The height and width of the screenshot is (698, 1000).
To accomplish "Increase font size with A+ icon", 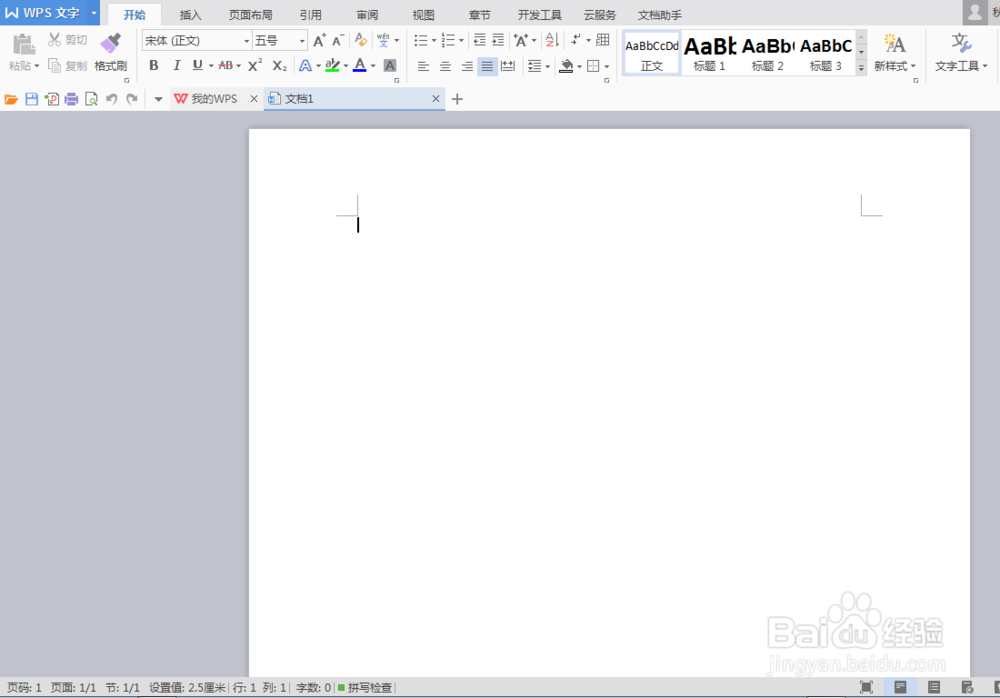I will coord(320,40).
